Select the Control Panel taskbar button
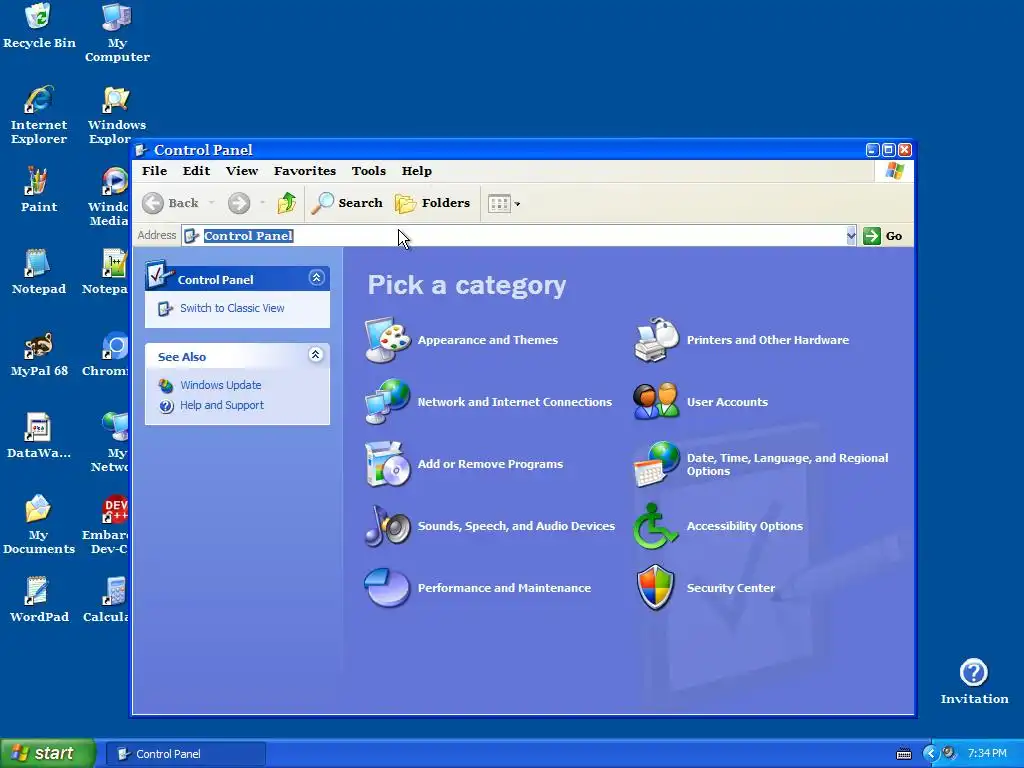This screenshot has width=1024, height=768. [x=185, y=754]
